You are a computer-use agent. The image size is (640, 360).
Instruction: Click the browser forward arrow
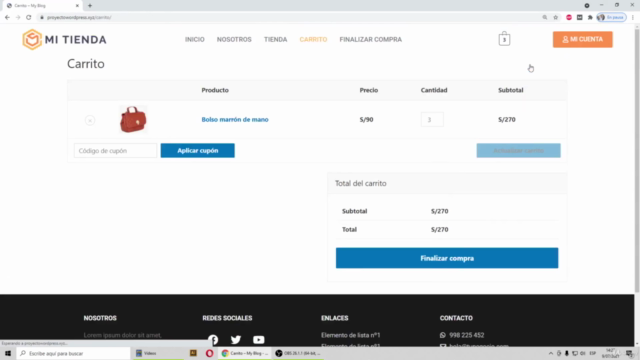tap(18, 17)
